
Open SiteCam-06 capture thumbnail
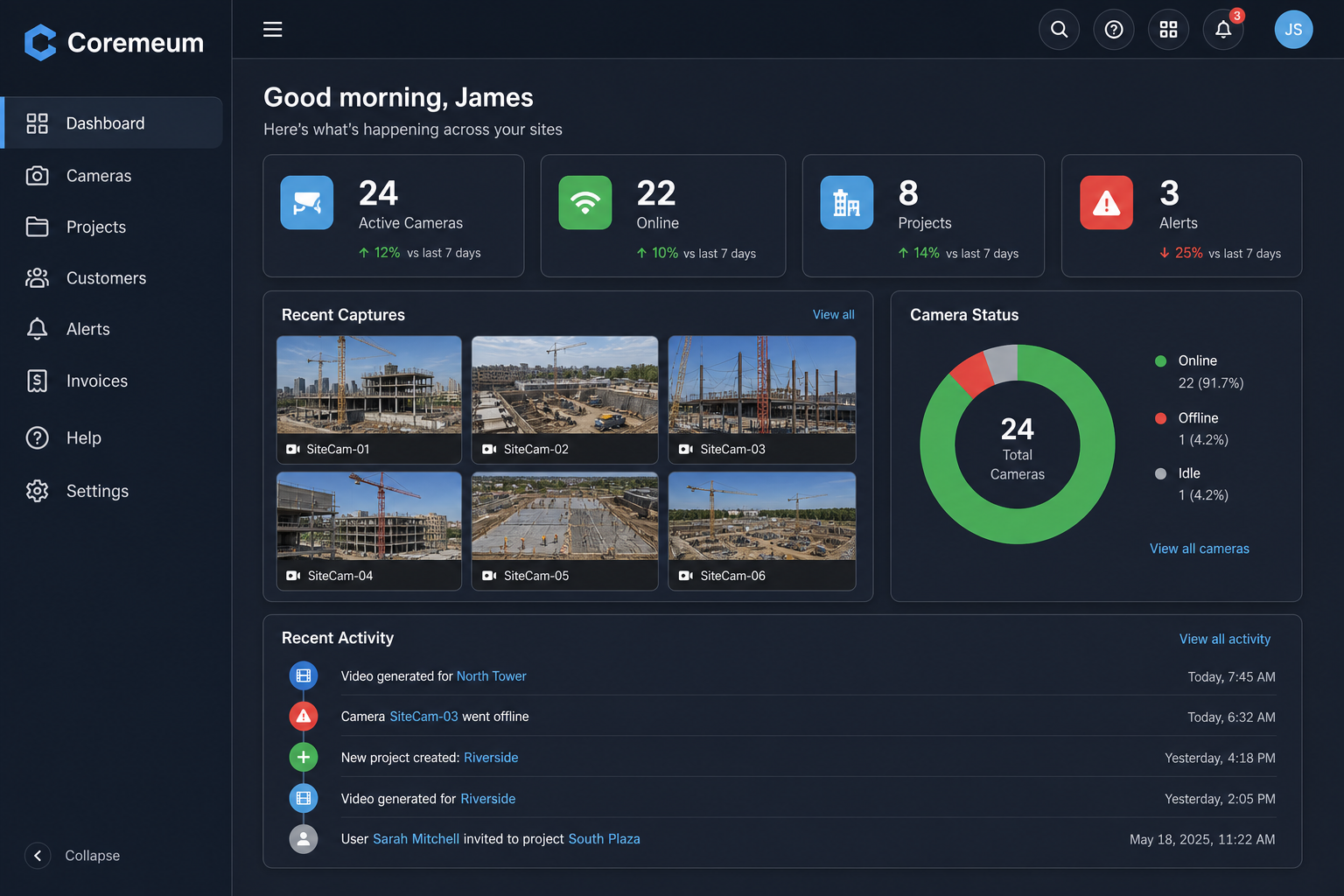(x=761, y=531)
